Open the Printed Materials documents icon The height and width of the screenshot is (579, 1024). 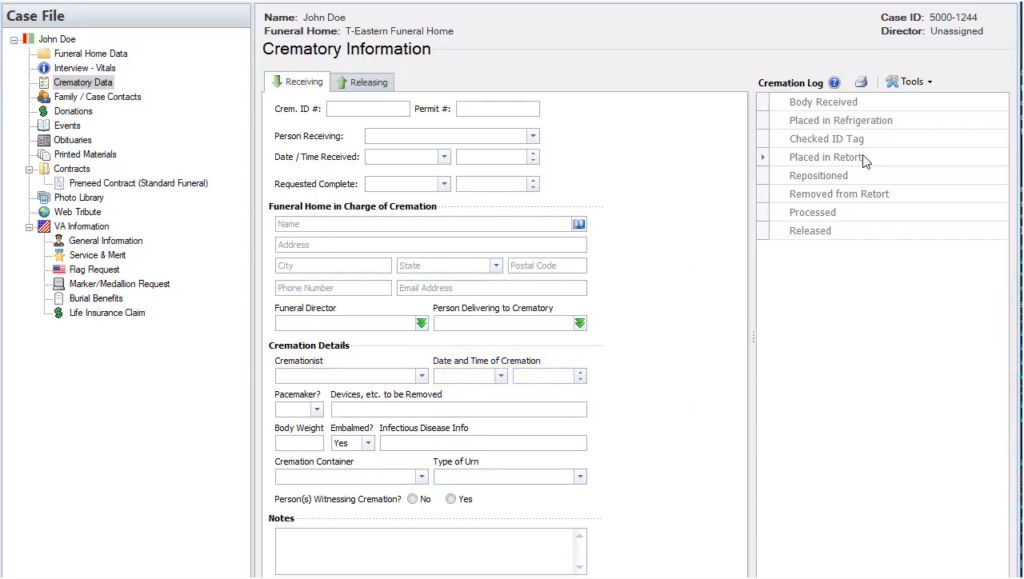coord(44,154)
